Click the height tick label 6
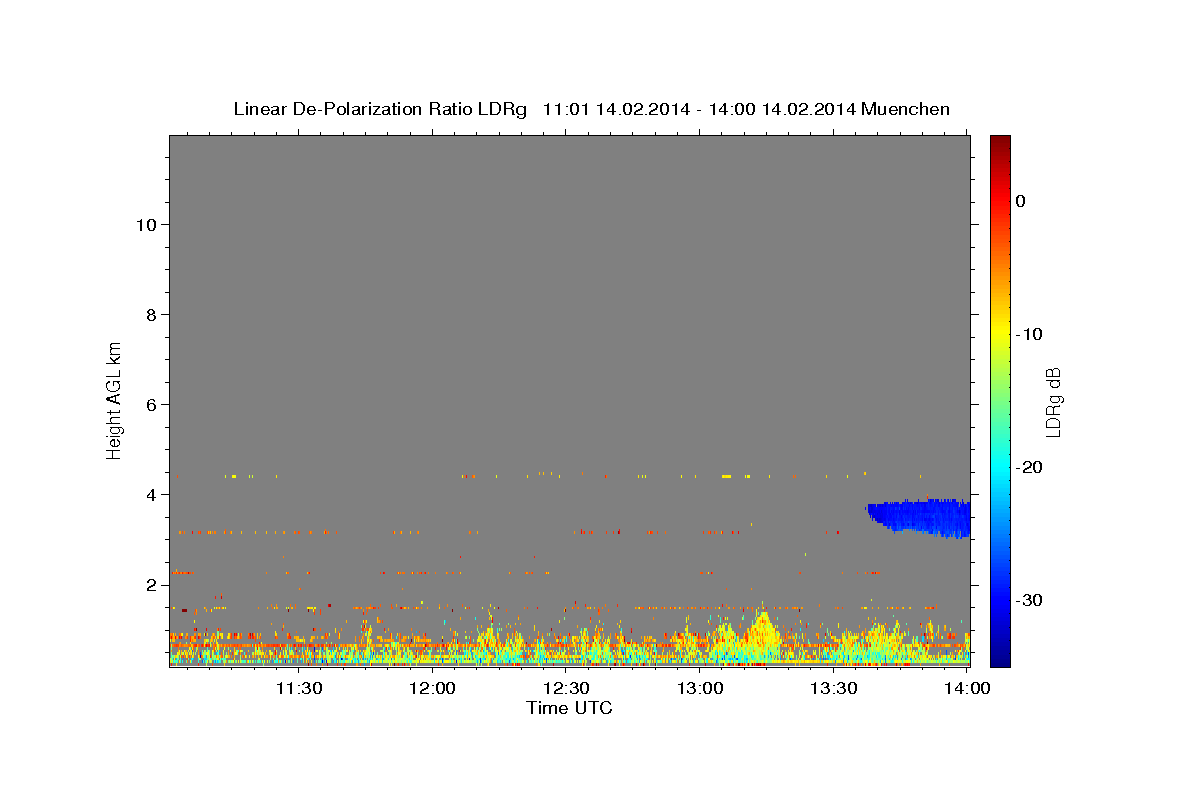This screenshot has width=1200, height=800. (151, 404)
